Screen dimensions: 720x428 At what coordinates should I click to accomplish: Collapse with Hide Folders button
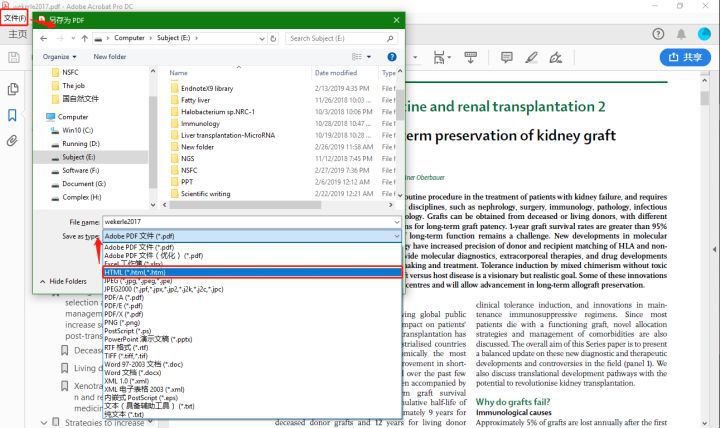click(63, 281)
